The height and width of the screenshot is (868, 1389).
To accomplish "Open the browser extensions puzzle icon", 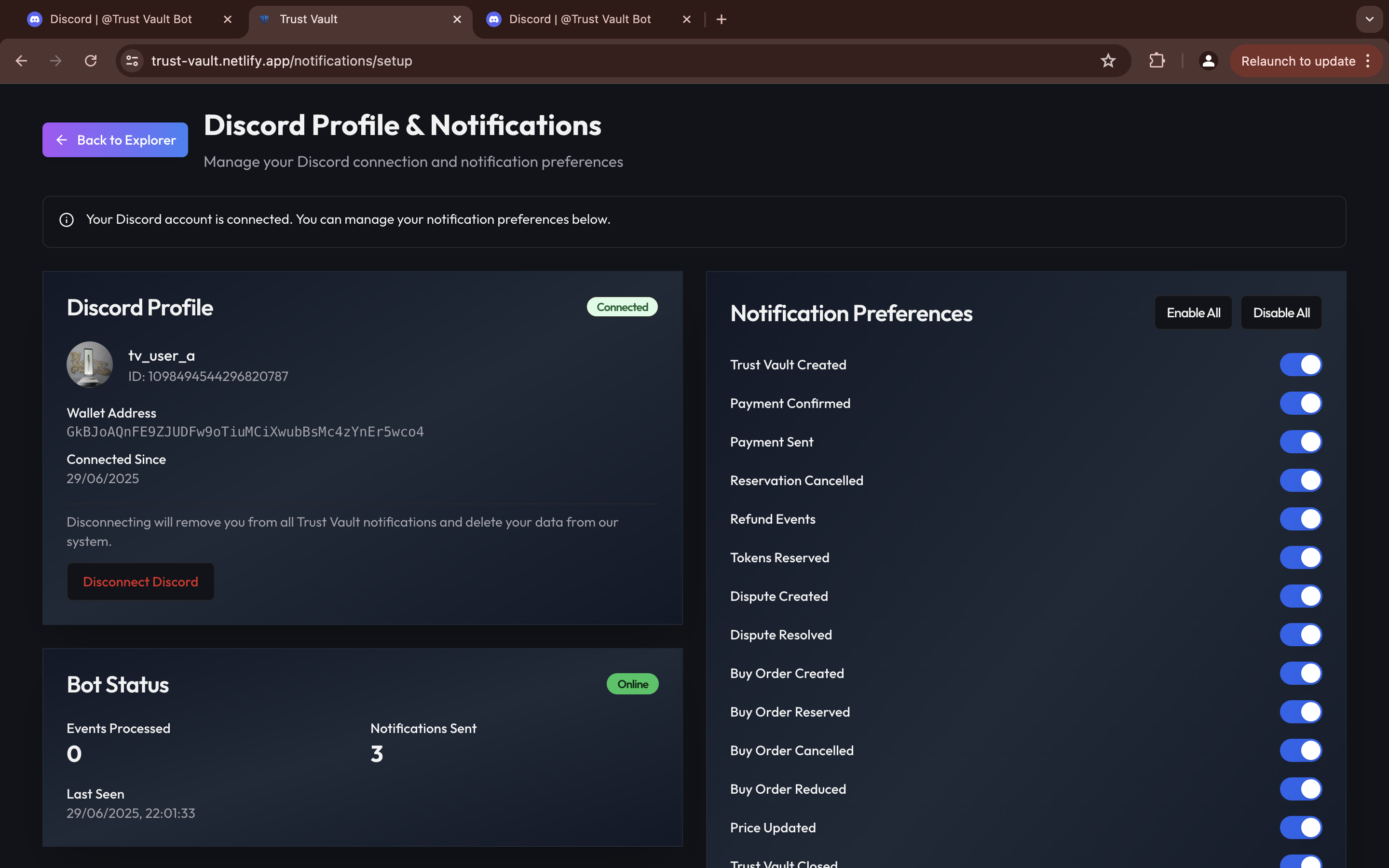I will point(1157,61).
